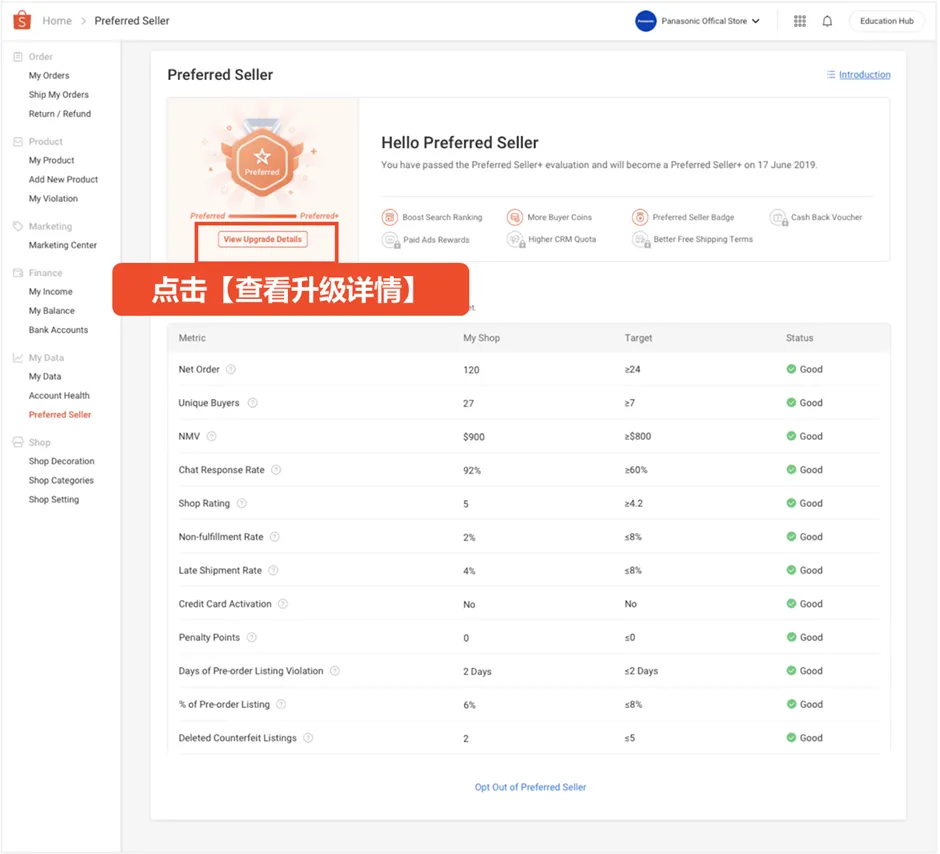Click the More Buyer Coins benefit icon

[x=516, y=217]
